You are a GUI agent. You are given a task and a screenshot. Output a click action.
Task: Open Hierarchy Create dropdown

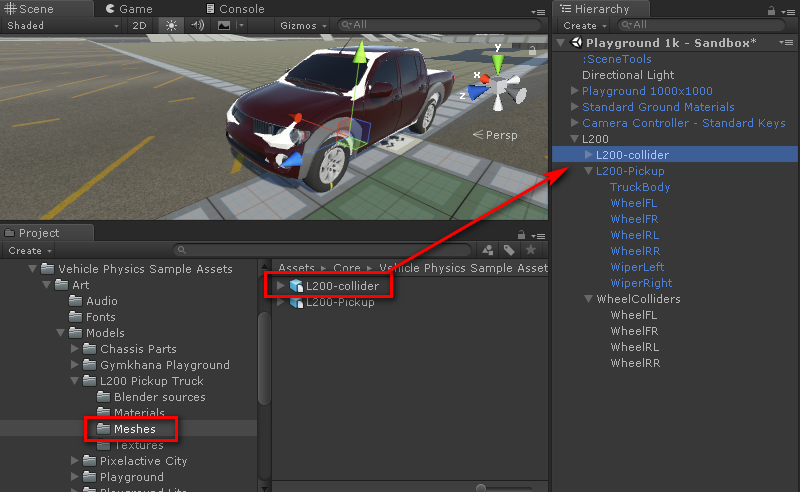pyautogui.click(x=584, y=26)
